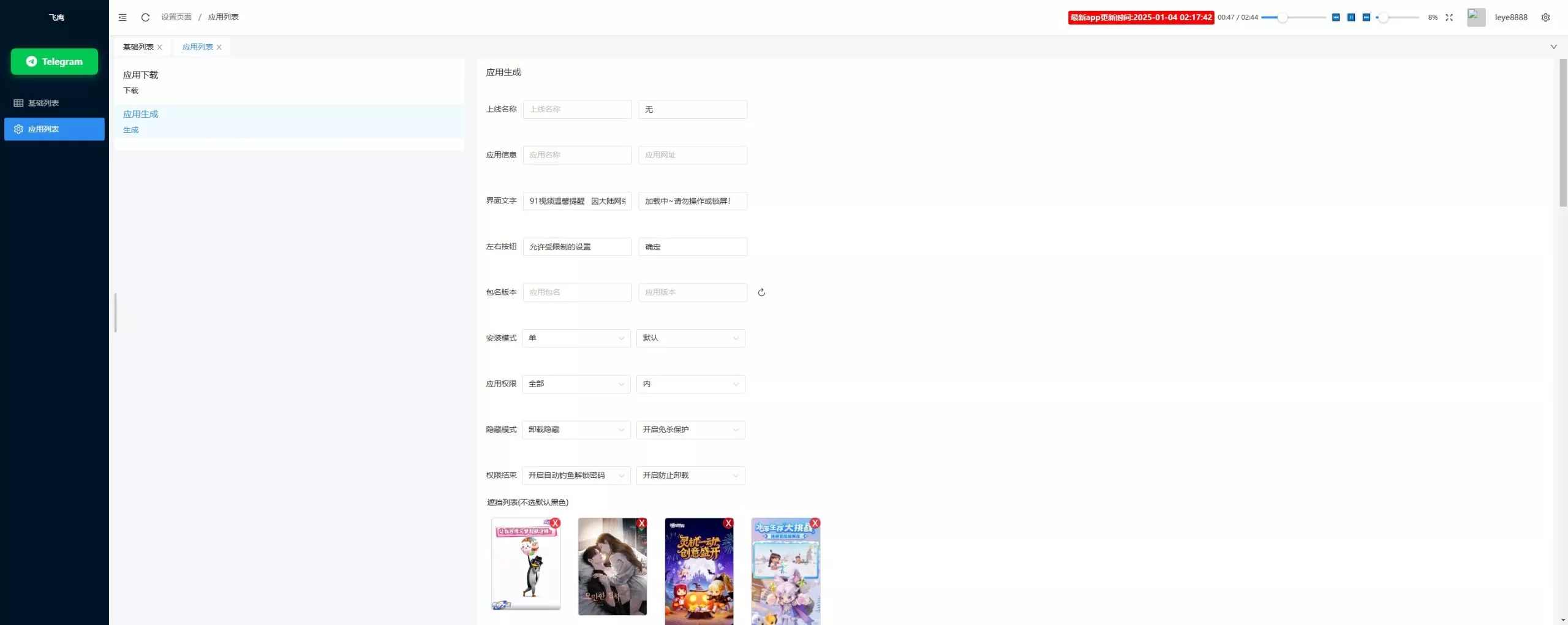Open the leye8888 user menu
The image size is (1568, 625).
pyautogui.click(x=1511, y=18)
